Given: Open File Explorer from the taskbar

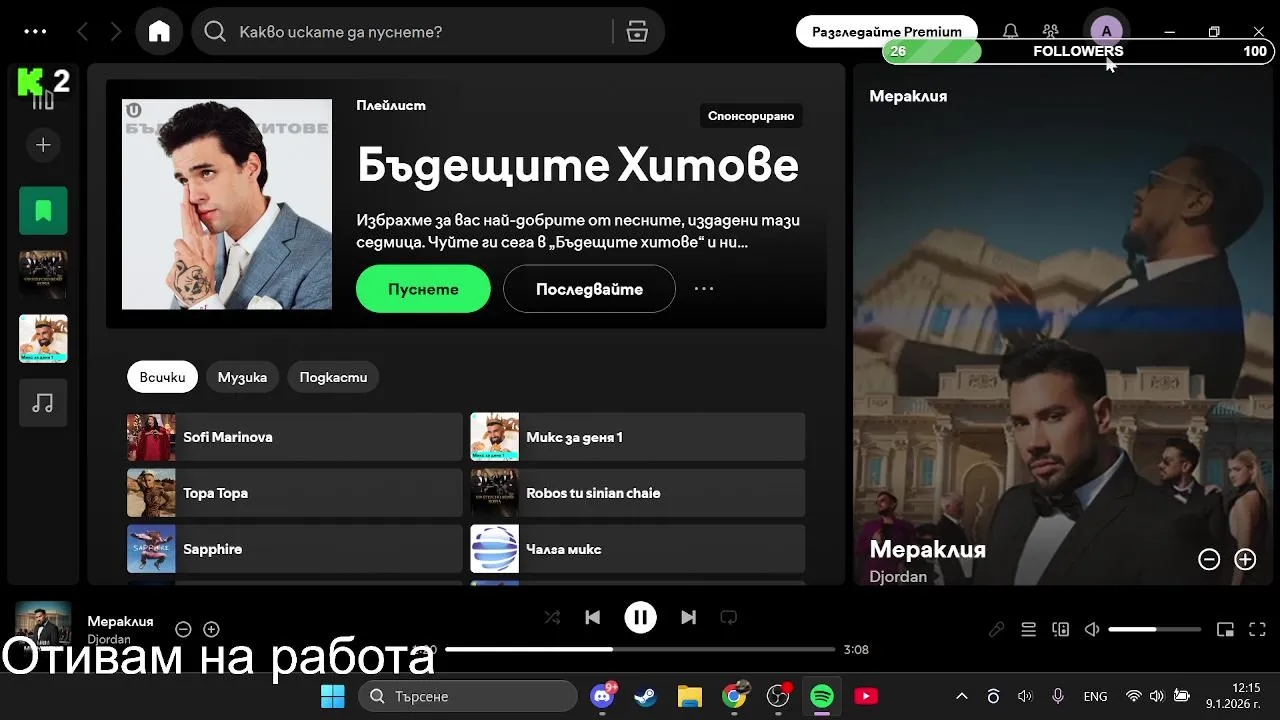Looking at the screenshot, I should tap(690, 696).
